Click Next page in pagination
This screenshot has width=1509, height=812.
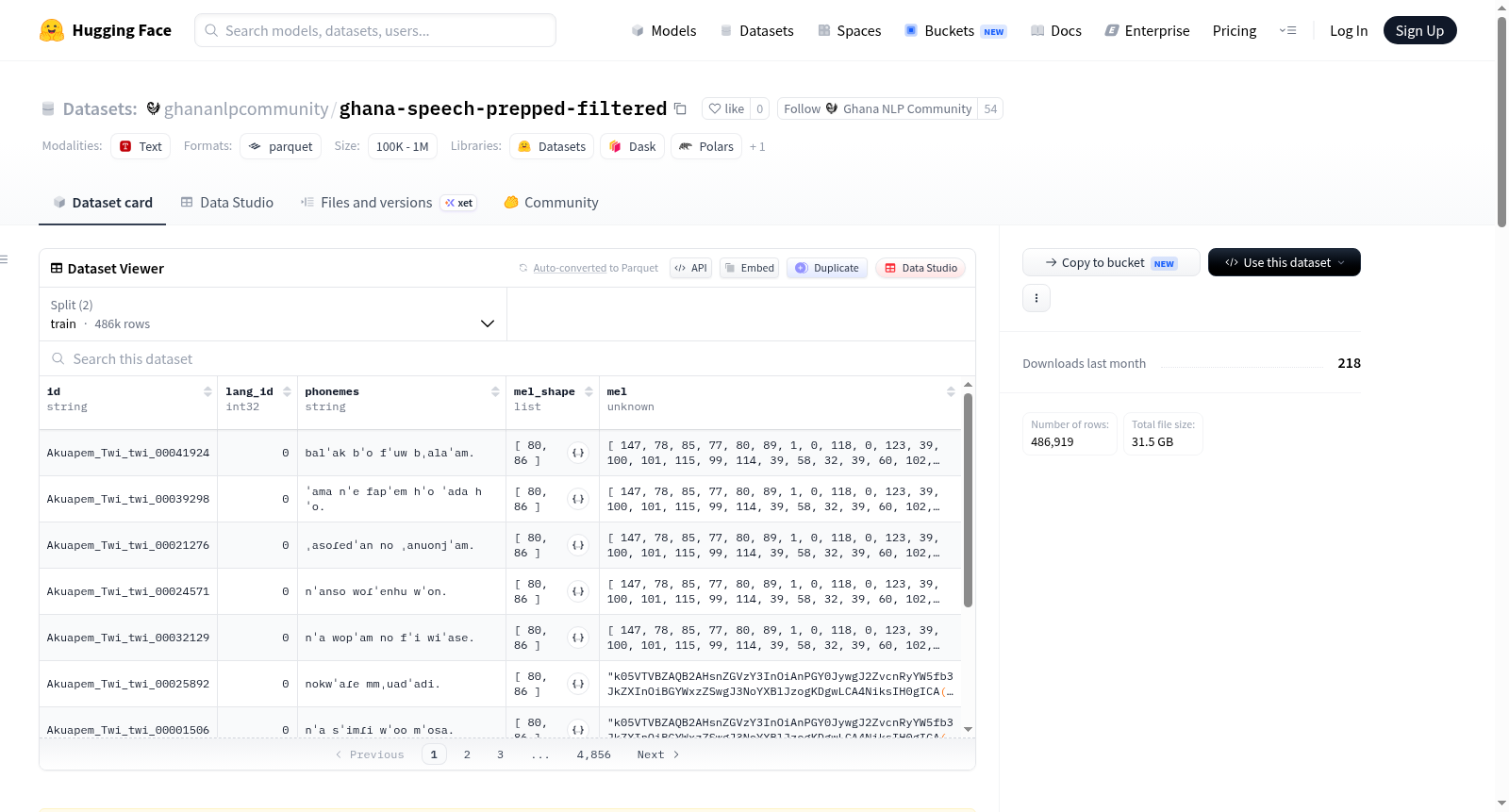coord(657,754)
